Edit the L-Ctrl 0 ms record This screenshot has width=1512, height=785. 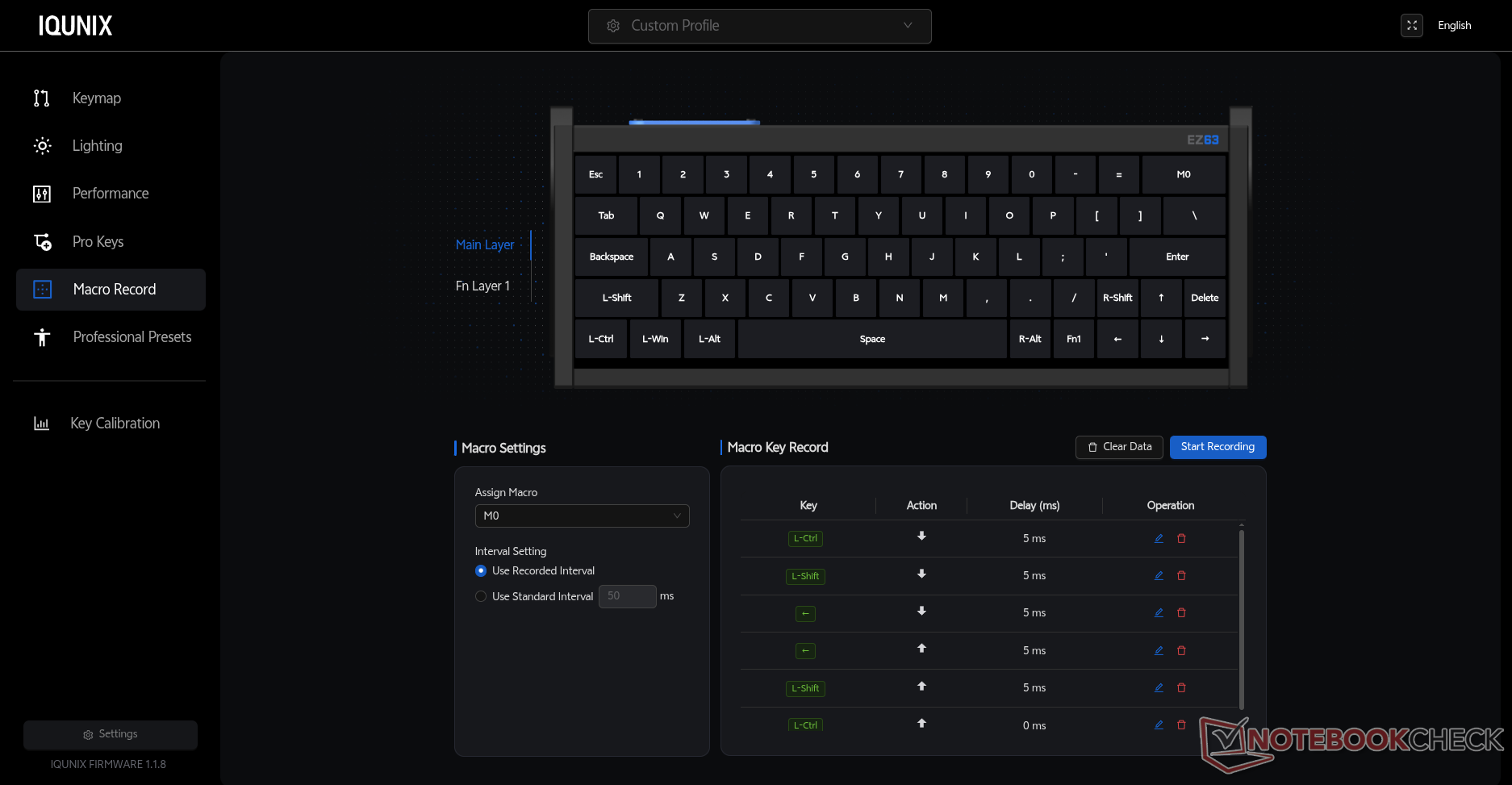pos(1159,725)
